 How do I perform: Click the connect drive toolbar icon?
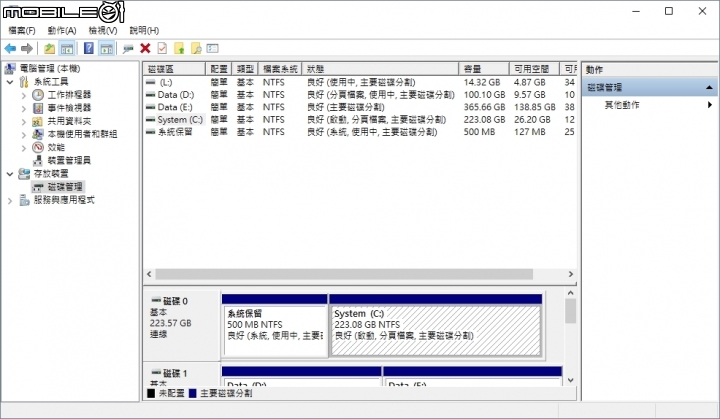128,48
